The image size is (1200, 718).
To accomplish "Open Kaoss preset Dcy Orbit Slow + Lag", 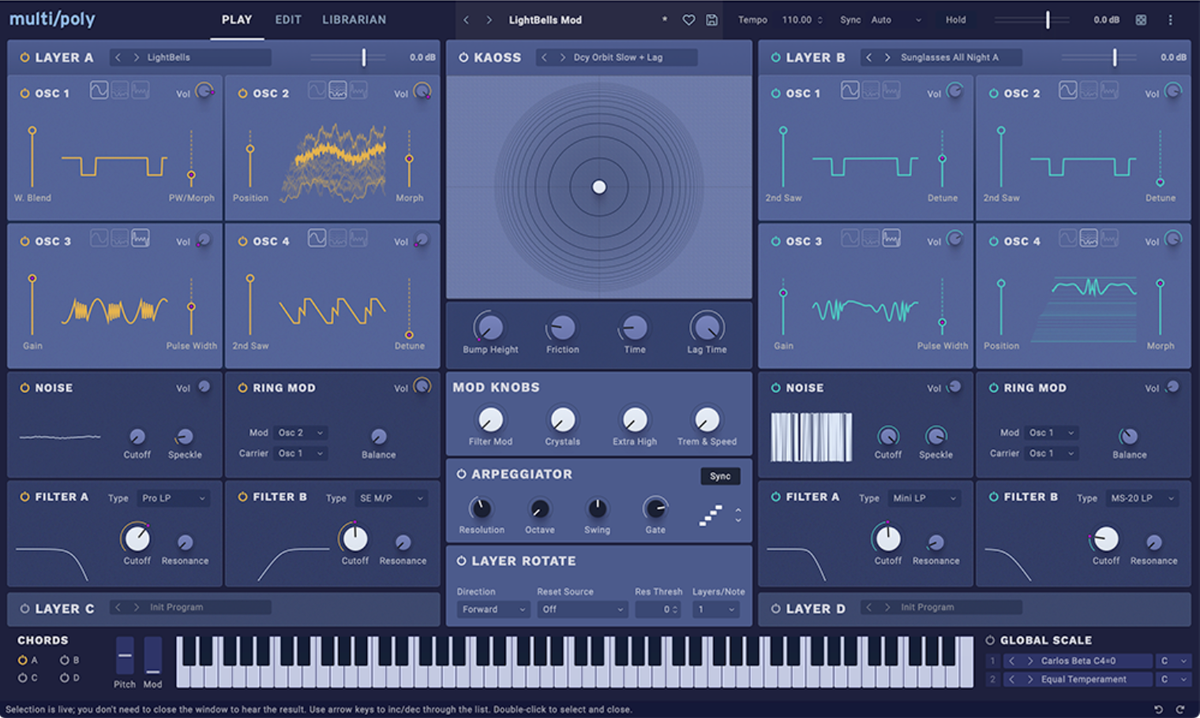I will click(618, 58).
